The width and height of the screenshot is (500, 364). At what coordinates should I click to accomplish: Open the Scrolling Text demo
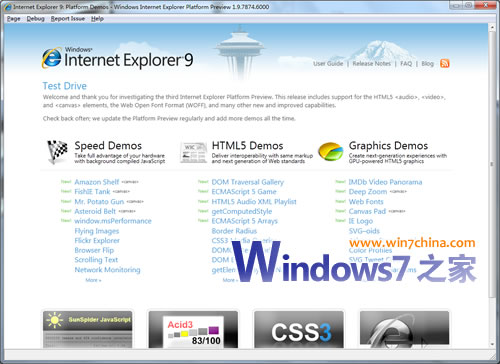pyautogui.click(x=96, y=260)
